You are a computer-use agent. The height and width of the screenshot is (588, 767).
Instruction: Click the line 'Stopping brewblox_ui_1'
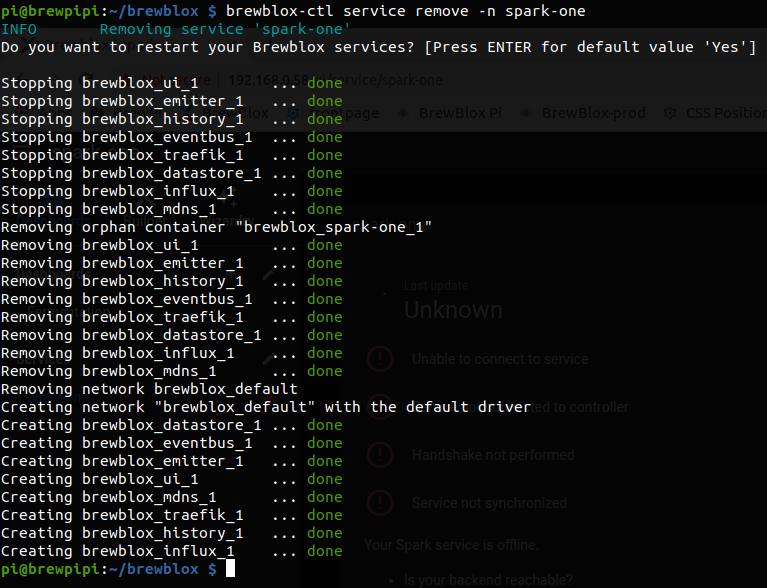point(172,83)
